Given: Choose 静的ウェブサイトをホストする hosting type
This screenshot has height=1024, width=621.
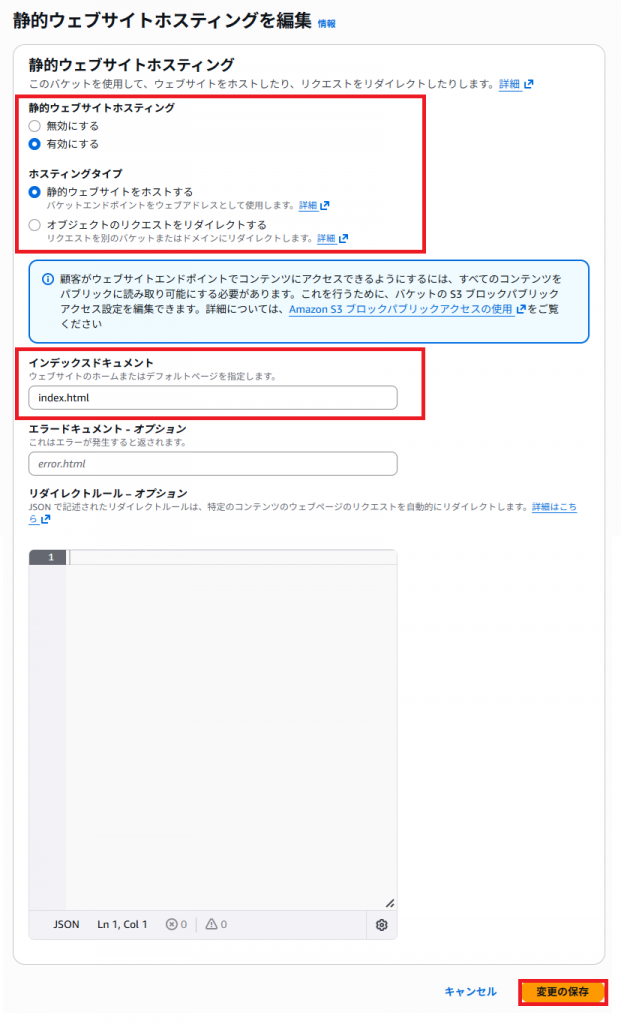Looking at the screenshot, I should click(35, 192).
